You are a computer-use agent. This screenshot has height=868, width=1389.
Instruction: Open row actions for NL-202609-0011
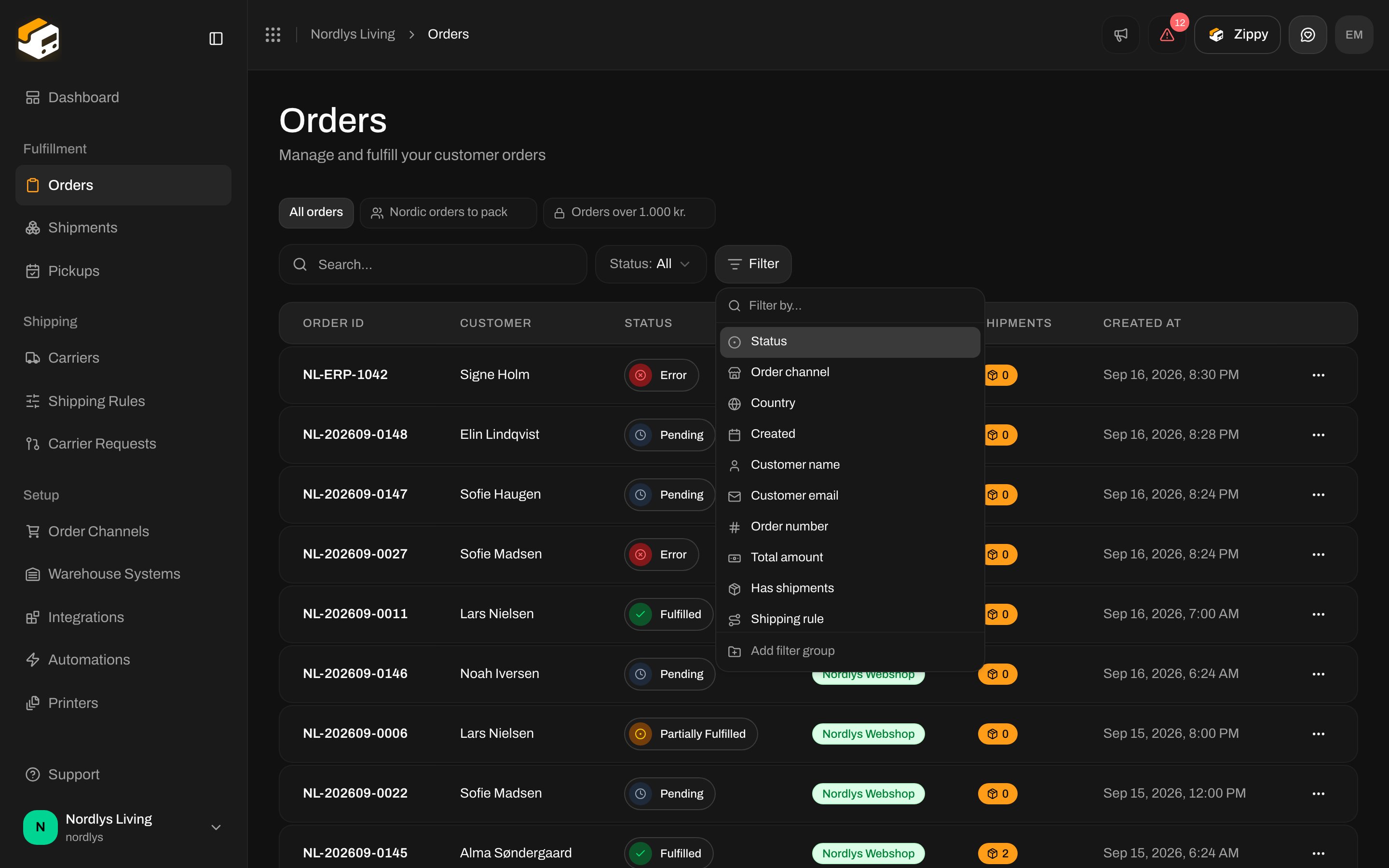tap(1319, 614)
